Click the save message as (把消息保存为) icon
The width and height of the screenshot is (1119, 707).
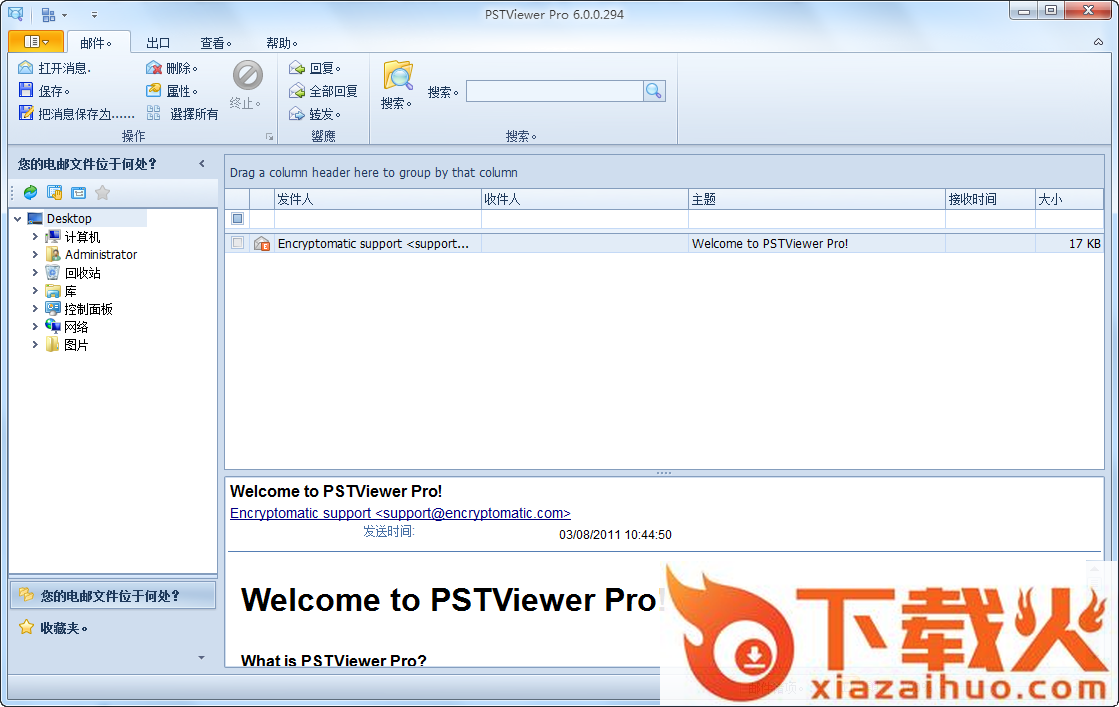(x=26, y=113)
